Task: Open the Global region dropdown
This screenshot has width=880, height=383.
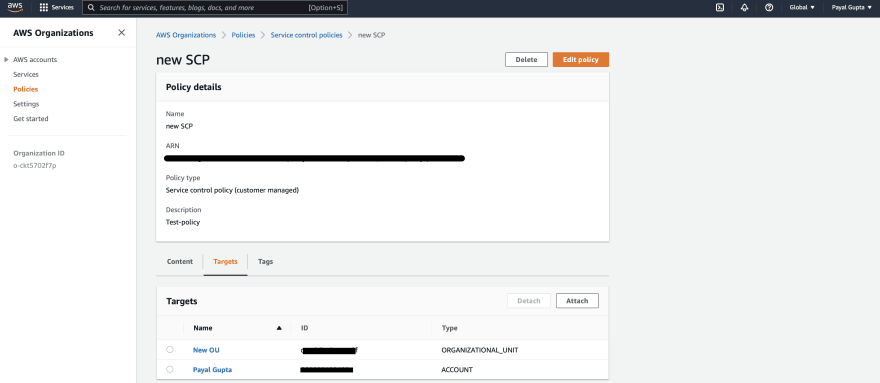Action: (x=802, y=8)
